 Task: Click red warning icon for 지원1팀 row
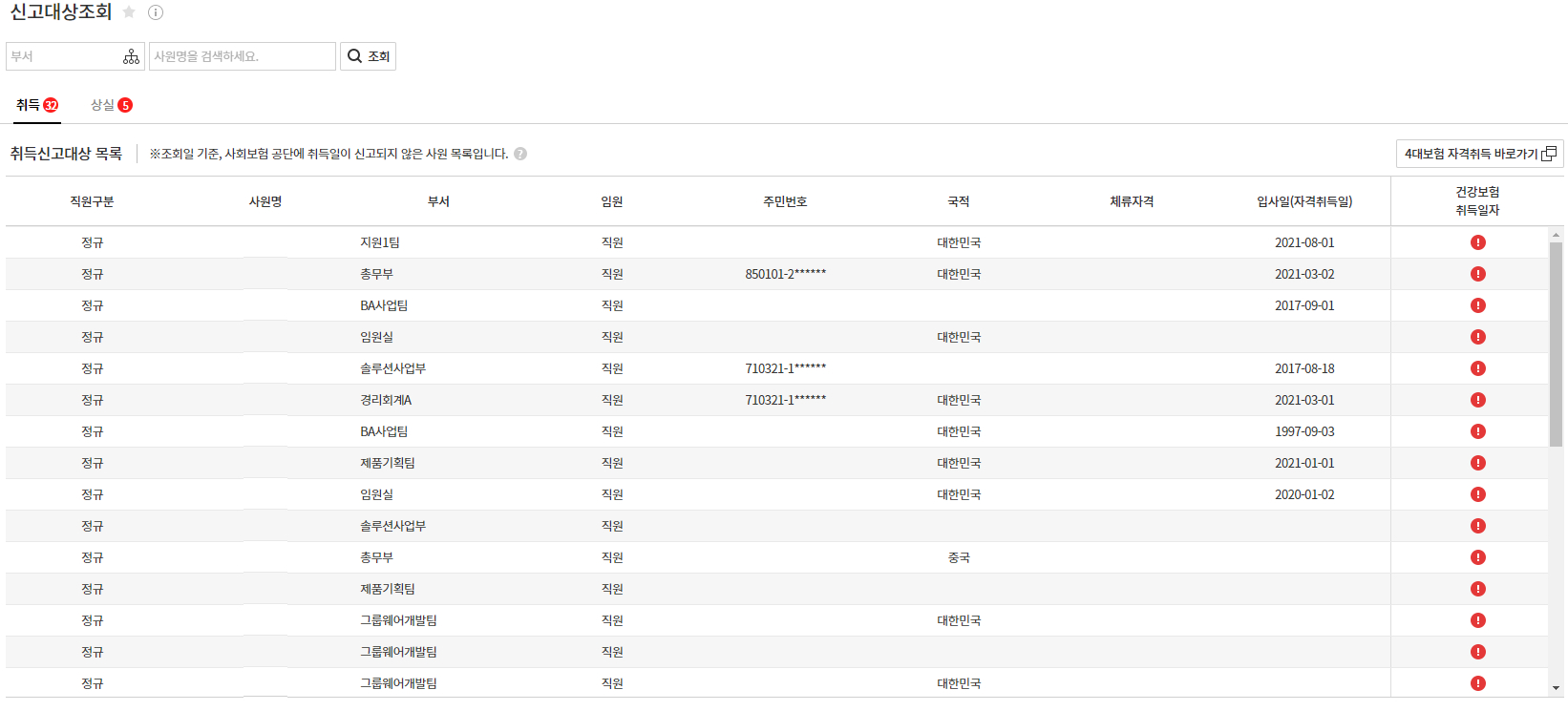(x=1477, y=242)
